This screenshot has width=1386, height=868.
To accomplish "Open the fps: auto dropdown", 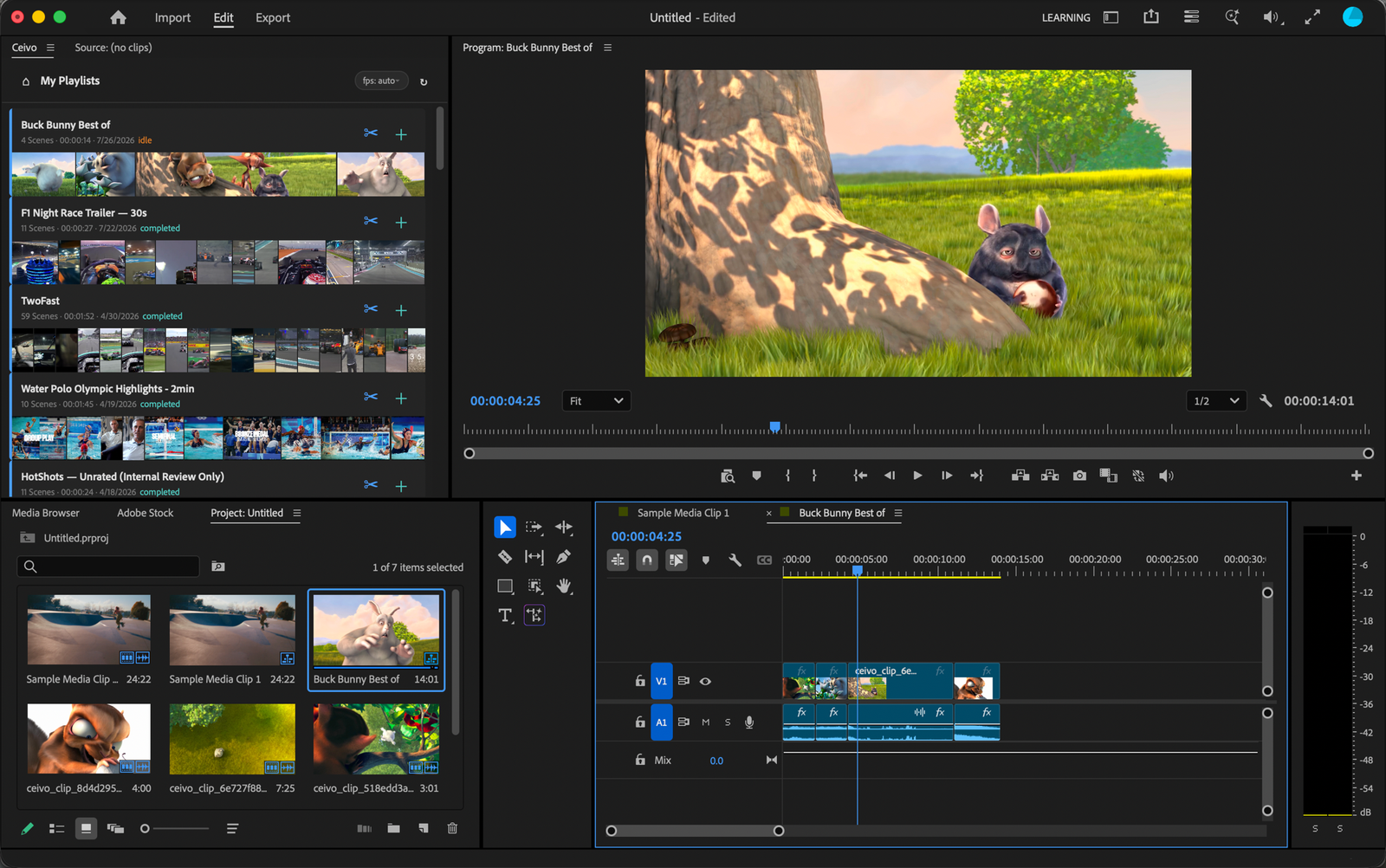I will tap(381, 81).
